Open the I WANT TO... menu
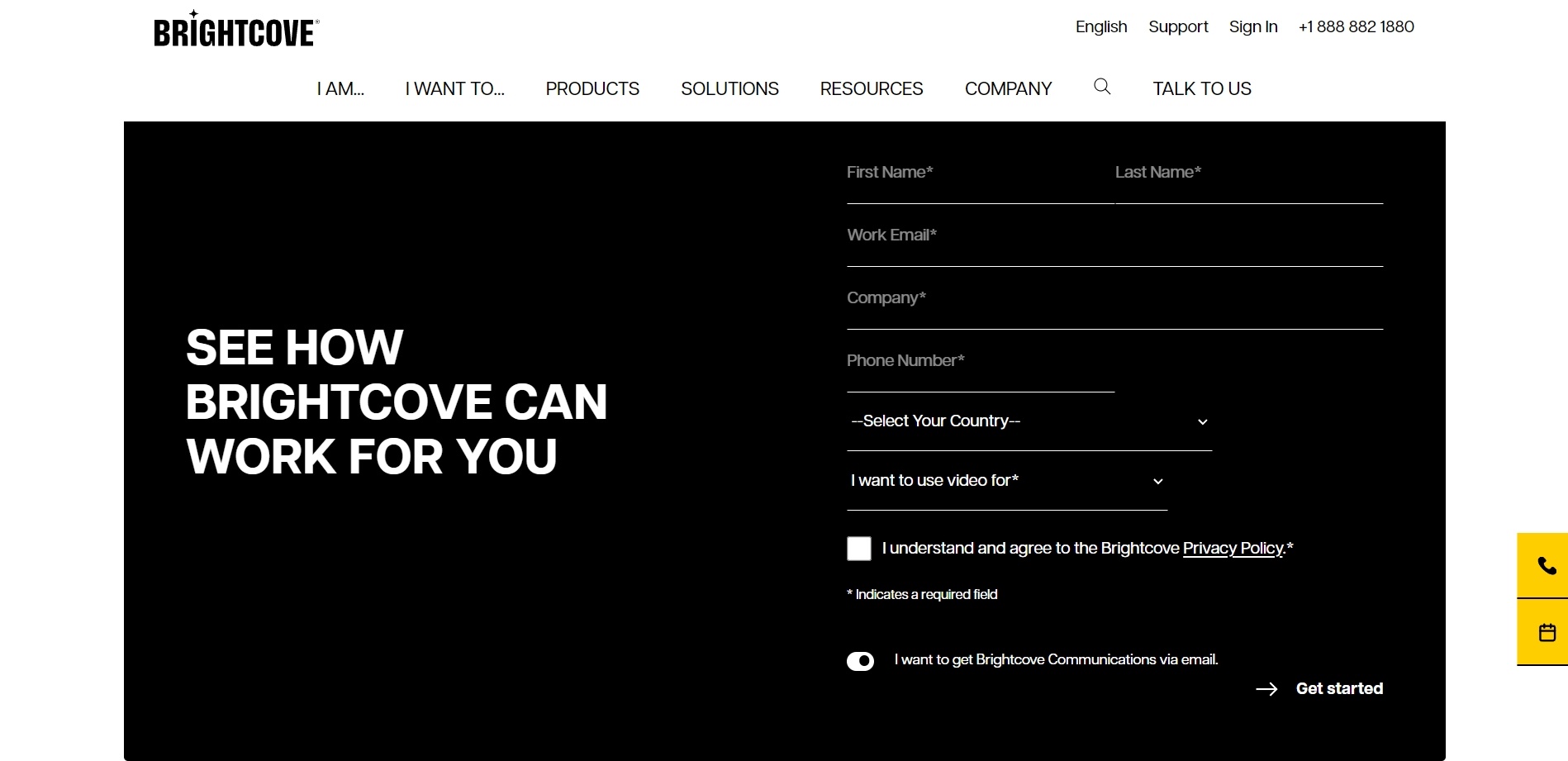The height and width of the screenshot is (761, 1568). tap(454, 88)
